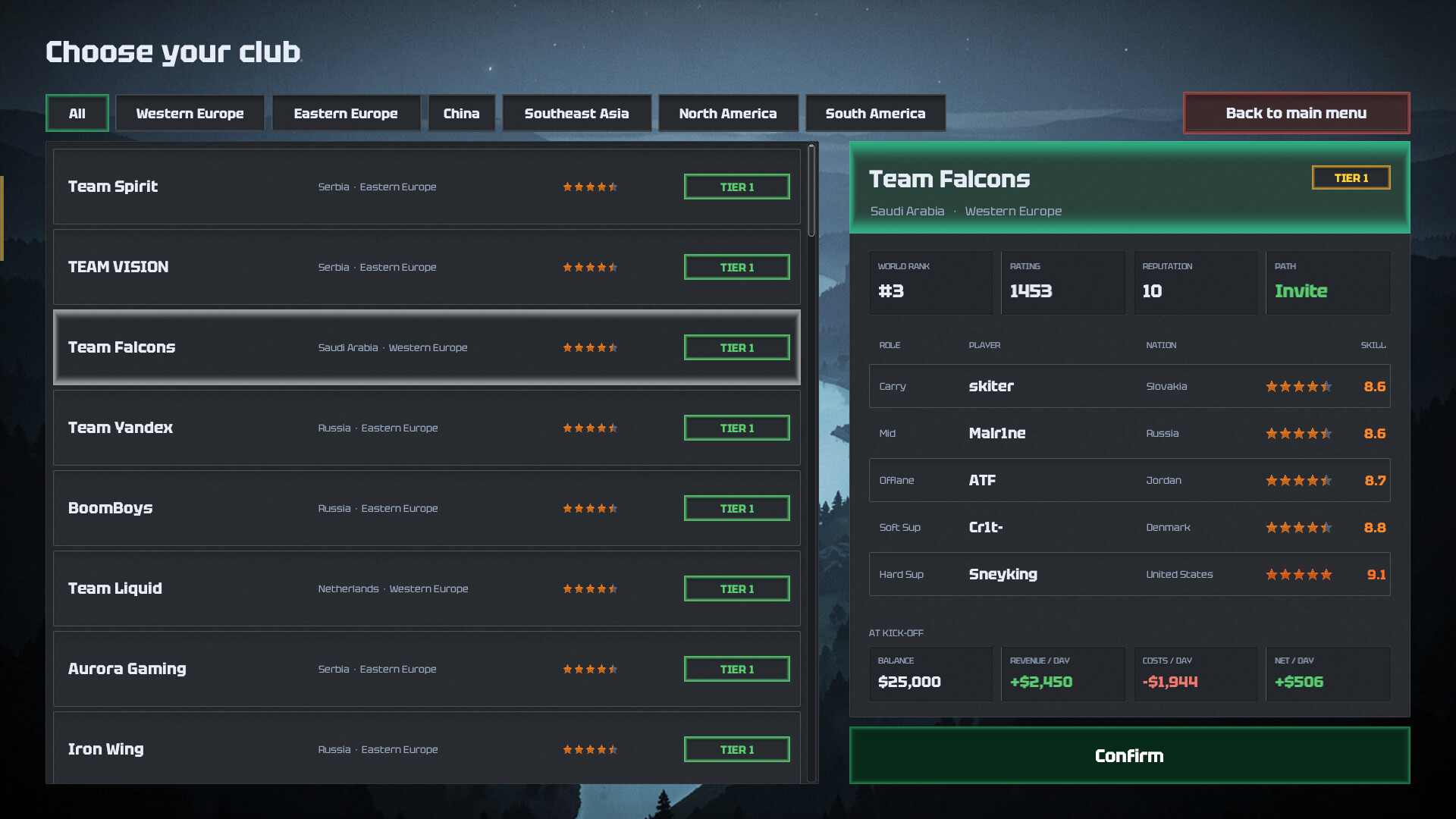Image resolution: width=1456 pixels, height=819 pixels.
Task: Pick the Iron Wing club
Action: pyautogui.click(x=427, y=748)
